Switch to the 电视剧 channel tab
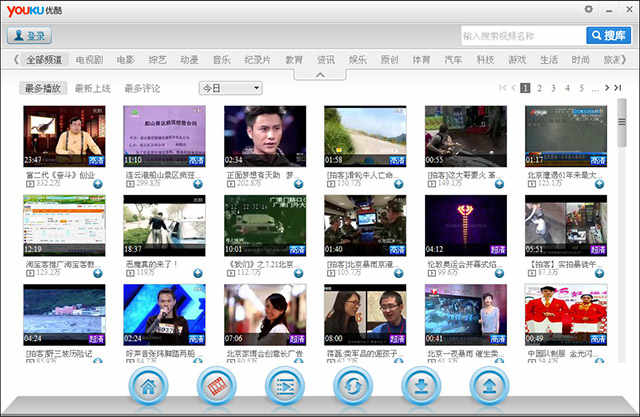The height and width of the screenshot is (417, 640). (89, 60)
